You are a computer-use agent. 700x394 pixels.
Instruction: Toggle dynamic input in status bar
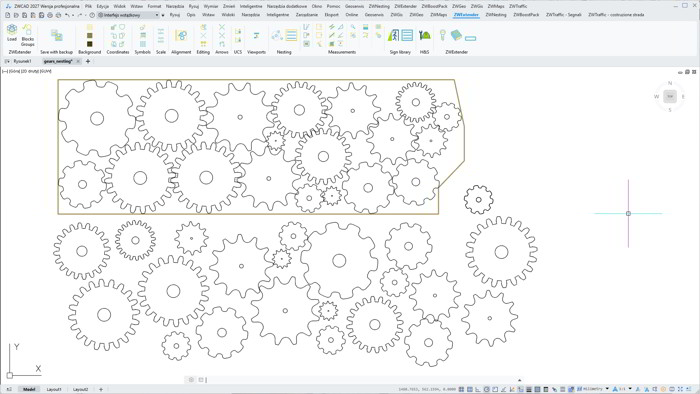pos(520,390)
